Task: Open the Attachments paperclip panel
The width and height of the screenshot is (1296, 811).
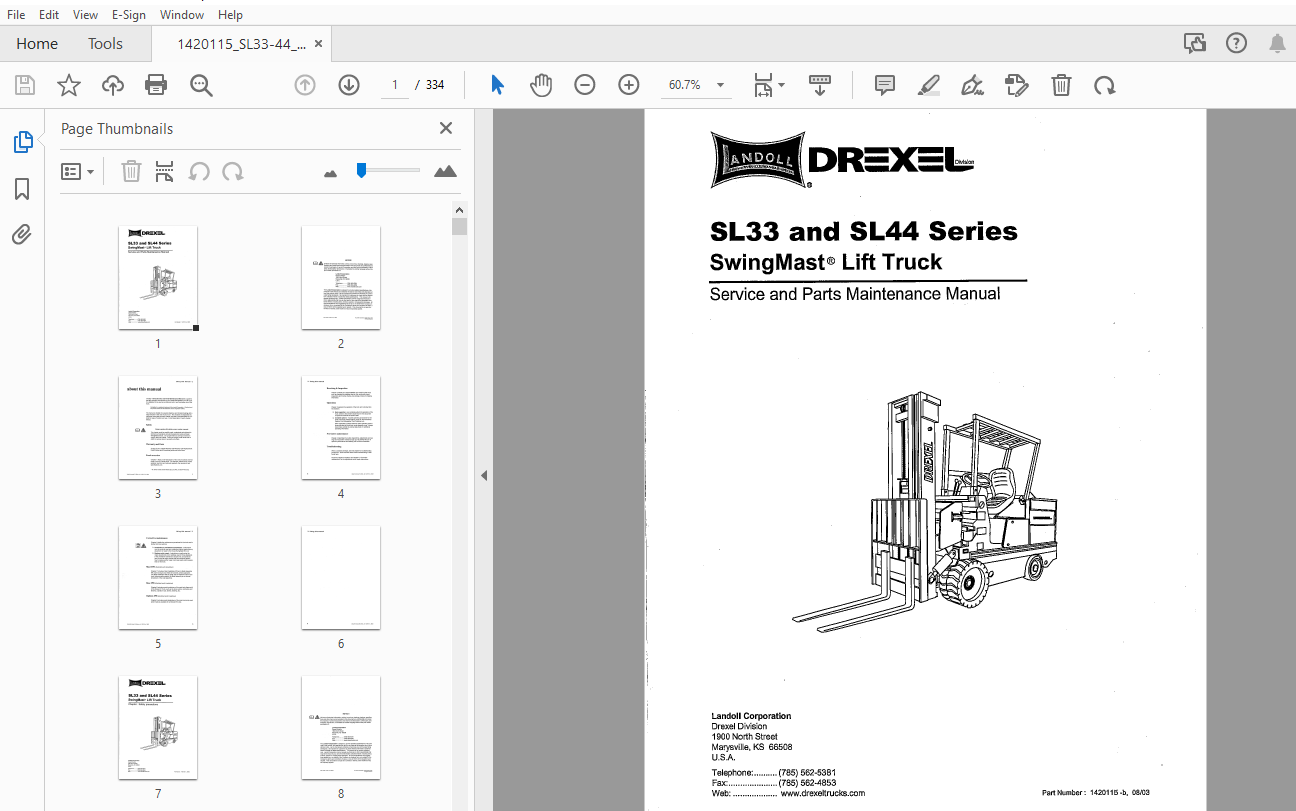Action: pyautogui.click(x=22, y=235)
